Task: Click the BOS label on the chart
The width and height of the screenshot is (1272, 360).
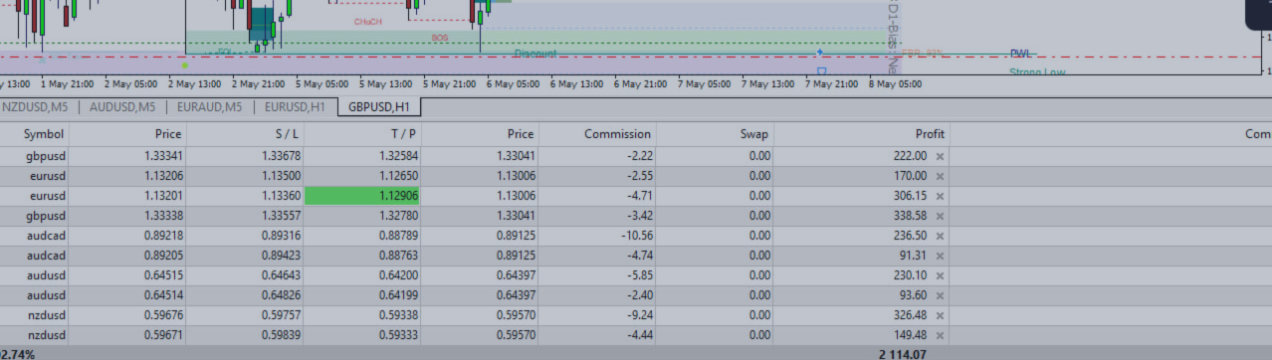Action: tap(440, 37)
